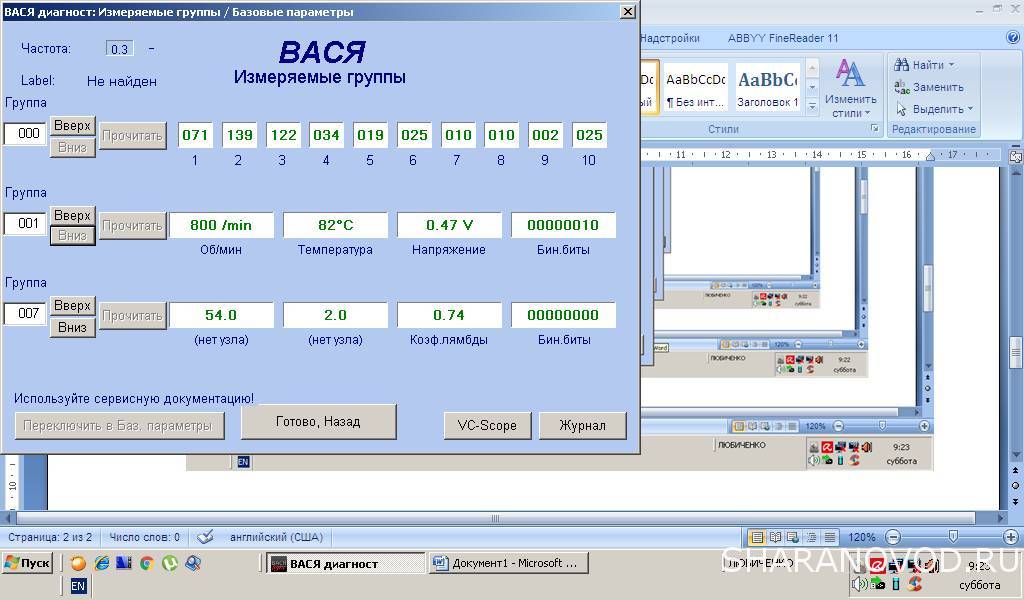Image resolution: width=1024 pixels, height=600 pixels.
Task: Click the group 007 number input field
Action: (26, 314)
